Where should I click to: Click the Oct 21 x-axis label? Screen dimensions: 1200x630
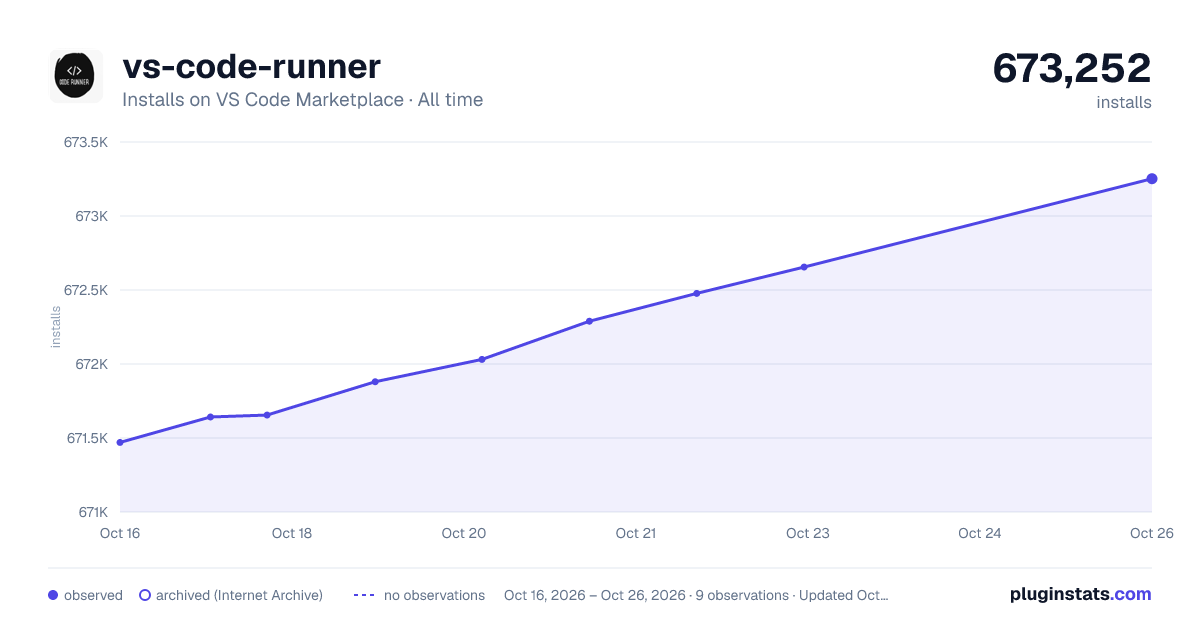coord(636,533)
